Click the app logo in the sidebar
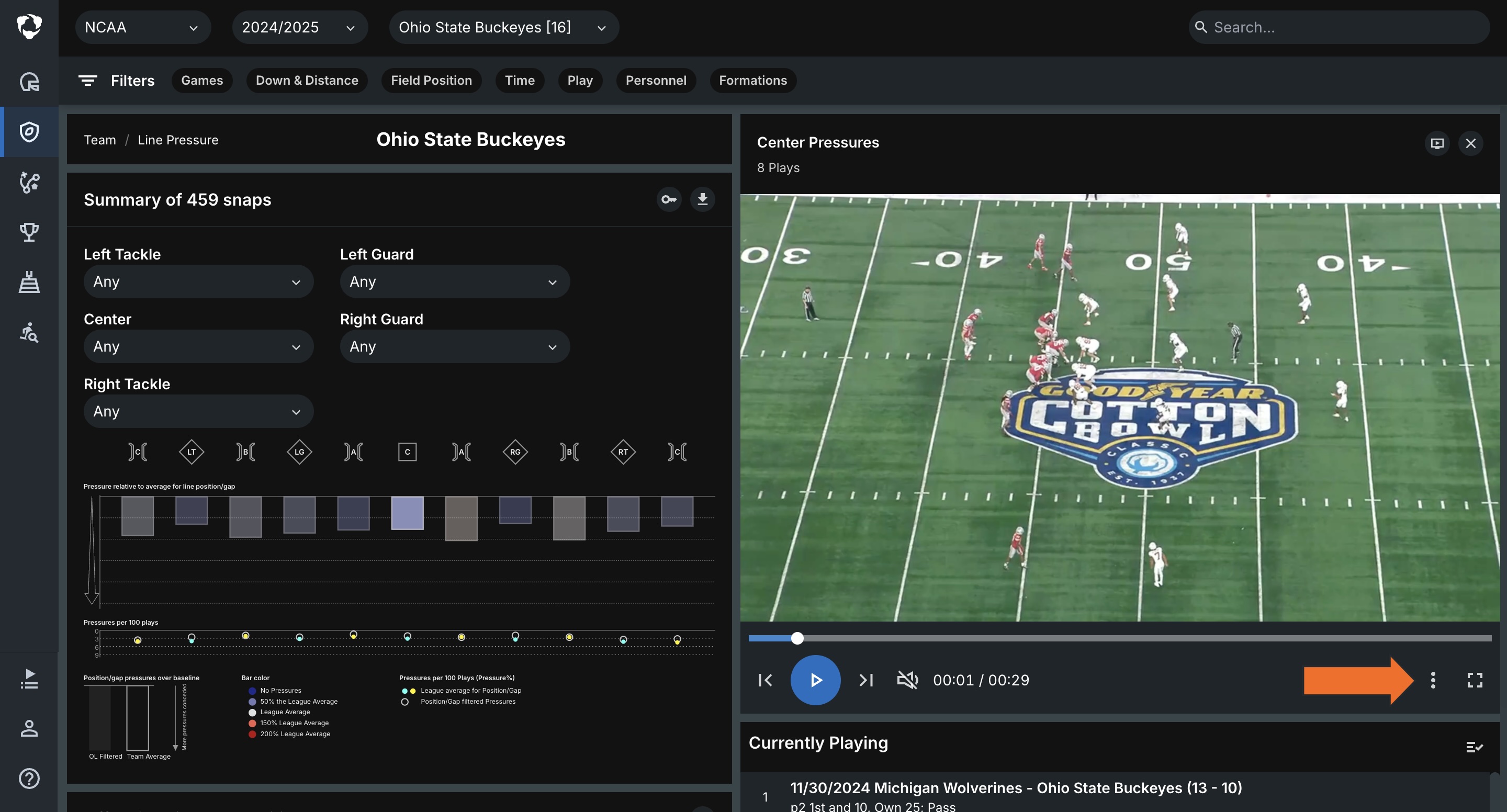This screenshot has height=812, width=1507. coord(29,27)
